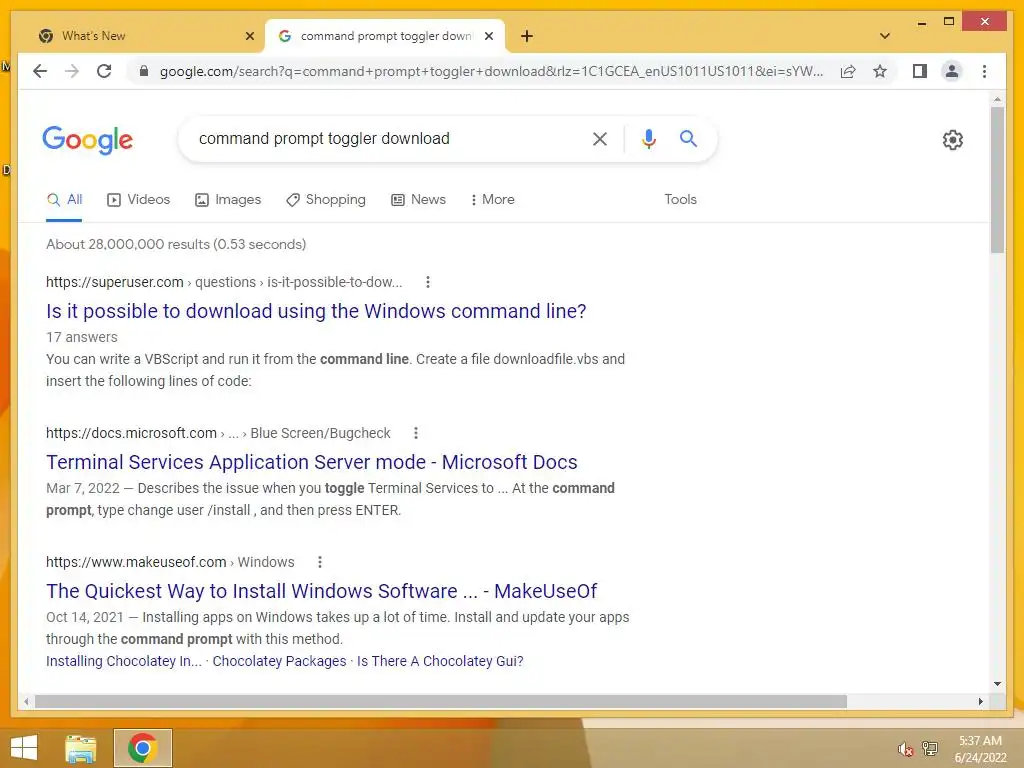Open the Chrome profile menu
This screenshot has width=1024, height=768.
(952, 71)
